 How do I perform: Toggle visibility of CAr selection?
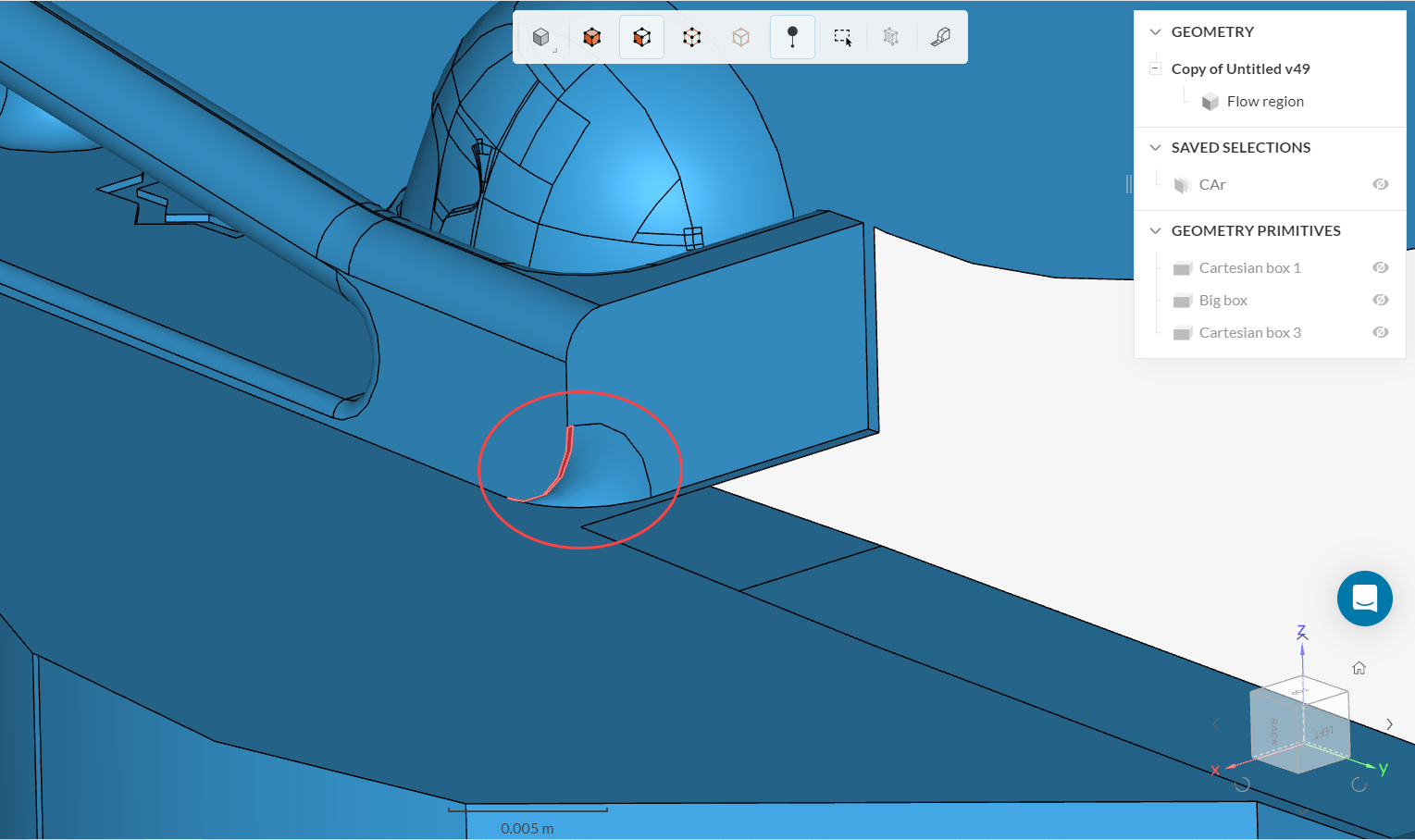(1381, 184)
